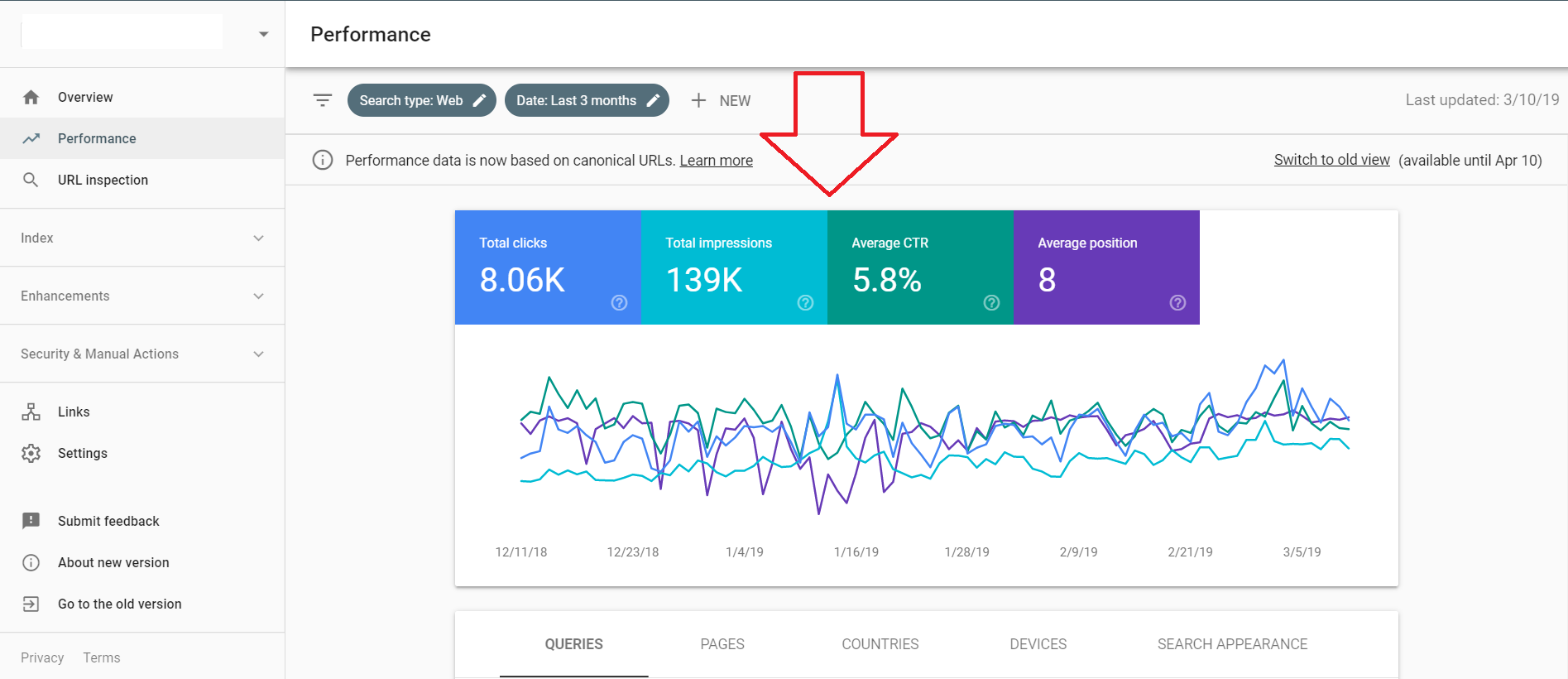Edit the Search type: Web filter

(421, 100)
